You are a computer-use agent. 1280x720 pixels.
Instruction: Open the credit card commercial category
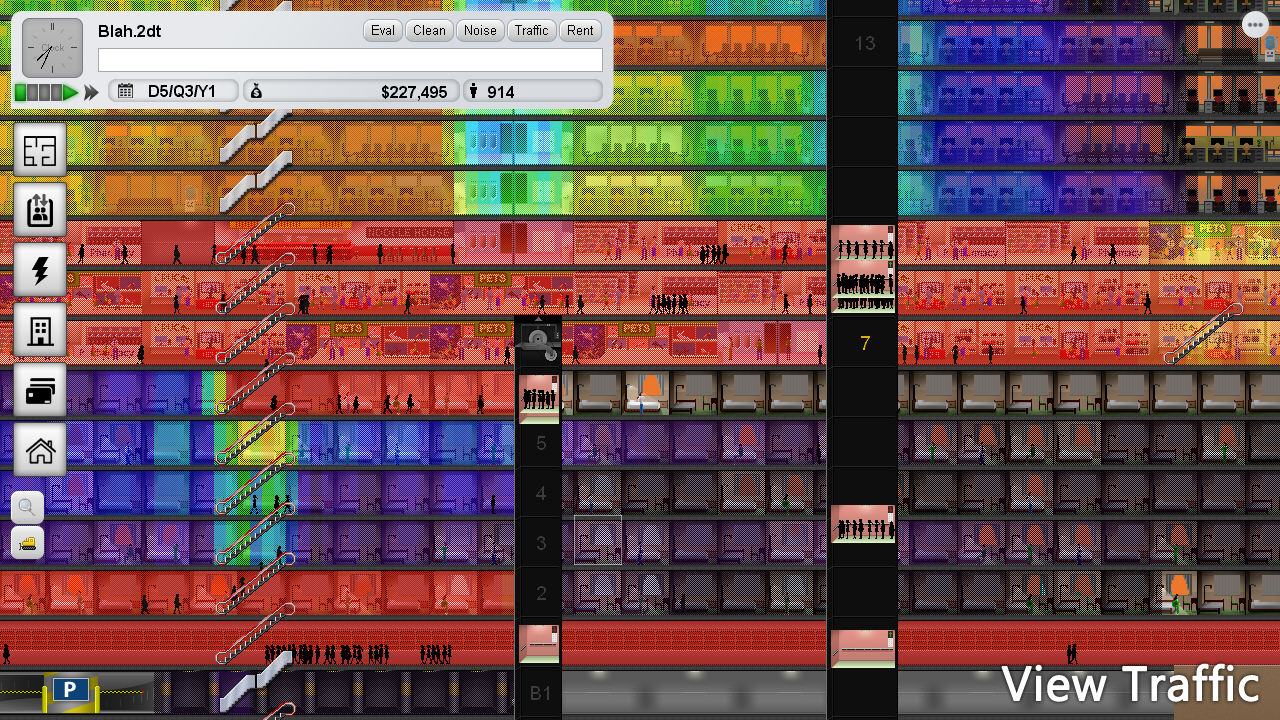click(40, 391)
